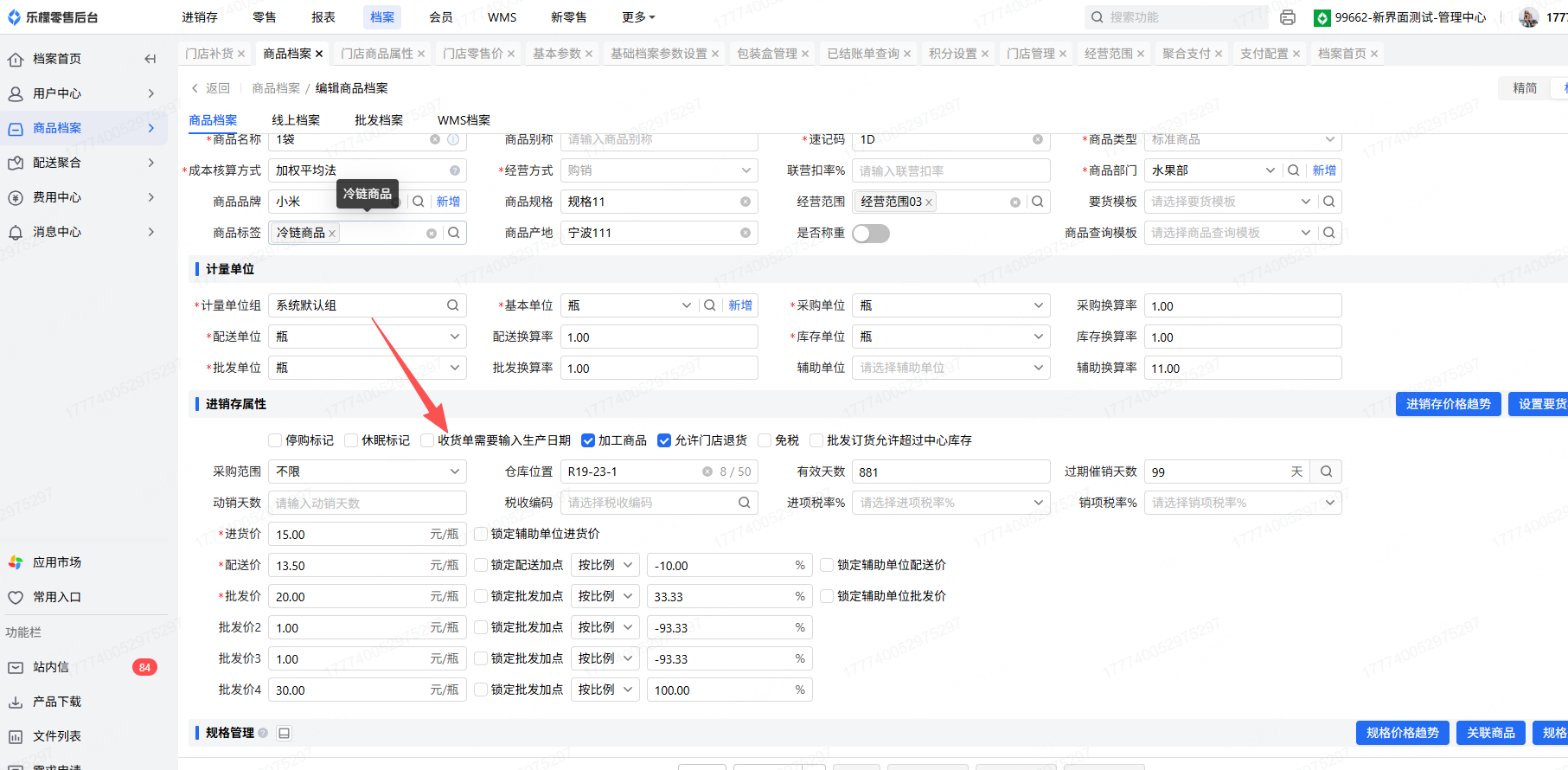This screenshot has width=1568, height=770.
Task: Check 锁定辅助单位进货价 checkbox
Action: coord(481,534)
